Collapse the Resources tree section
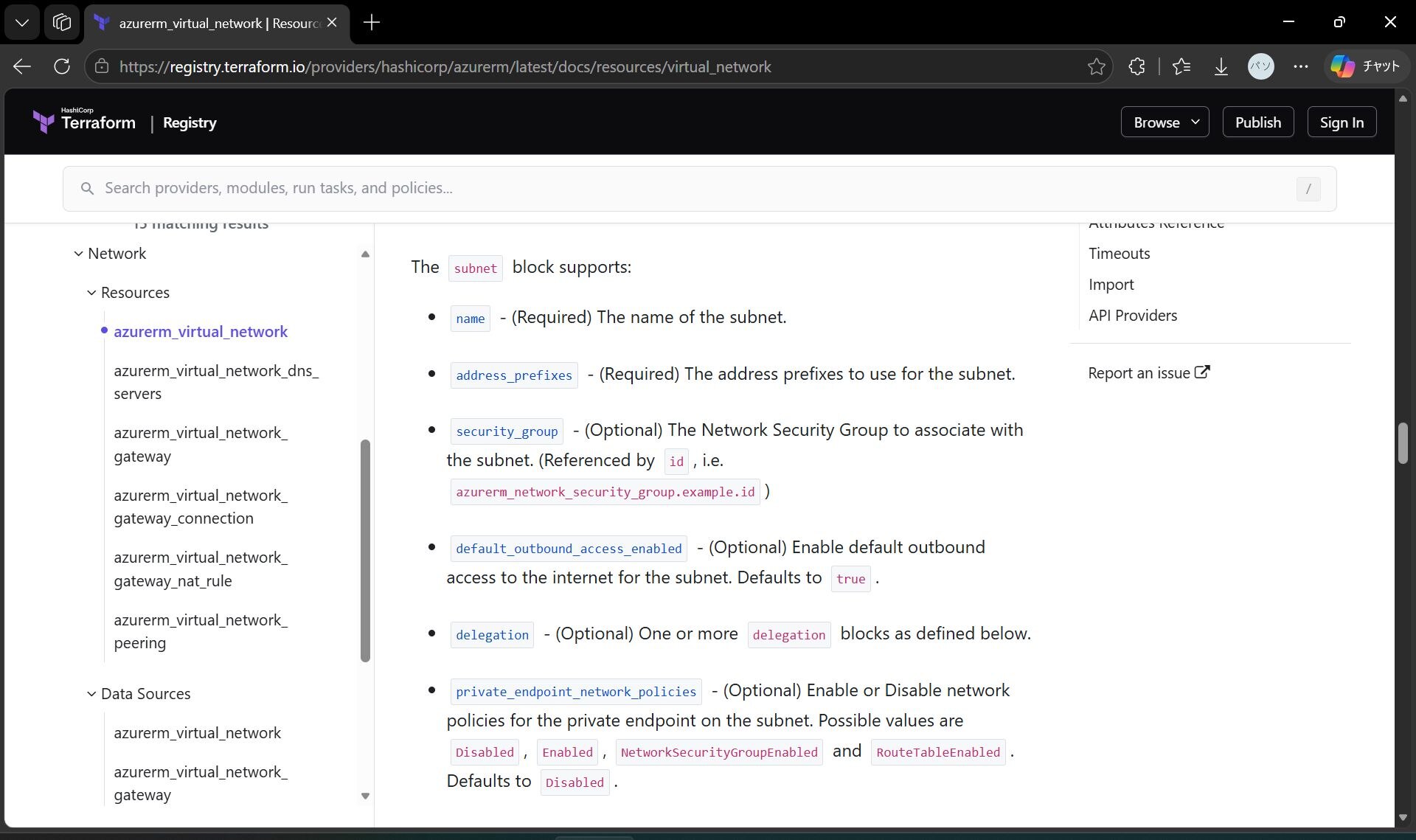This screenshot has width=1416, height=840. [x=91, y=293]
